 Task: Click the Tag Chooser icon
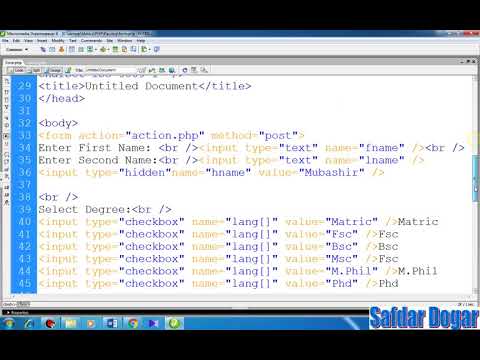point(157,49)
